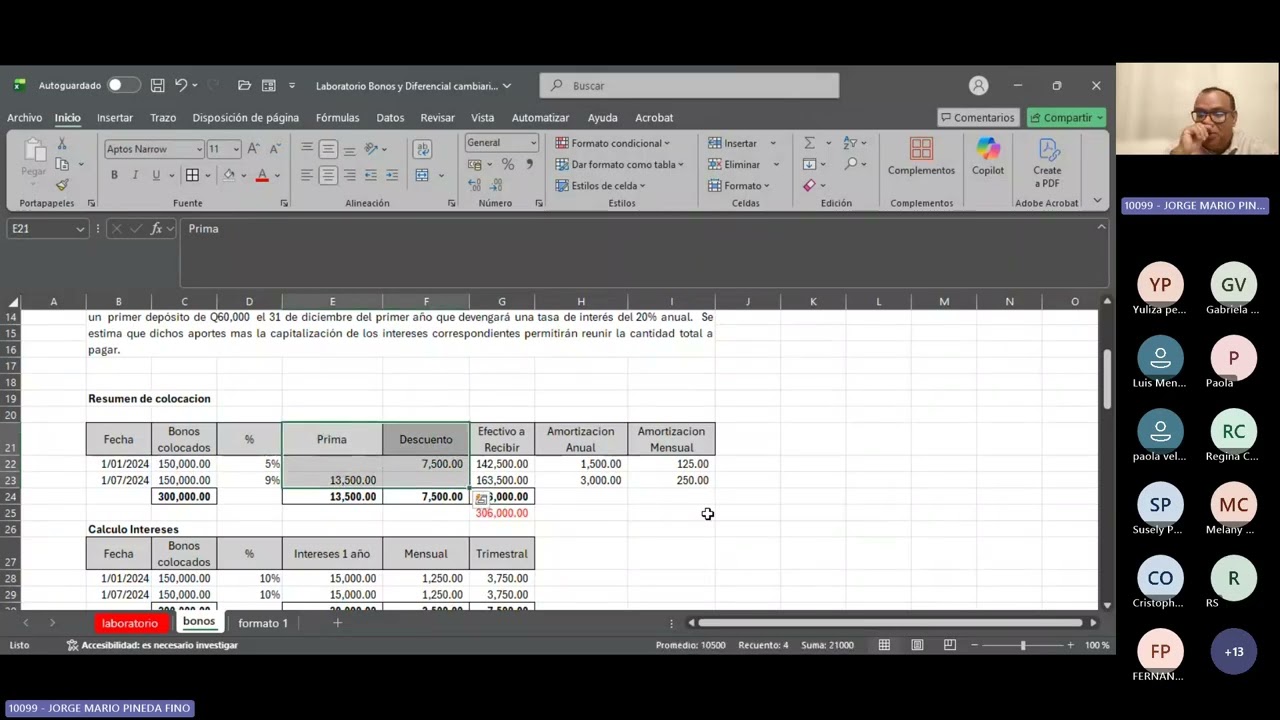
Task: Click Decrease Indent icon
Action: 371,175
